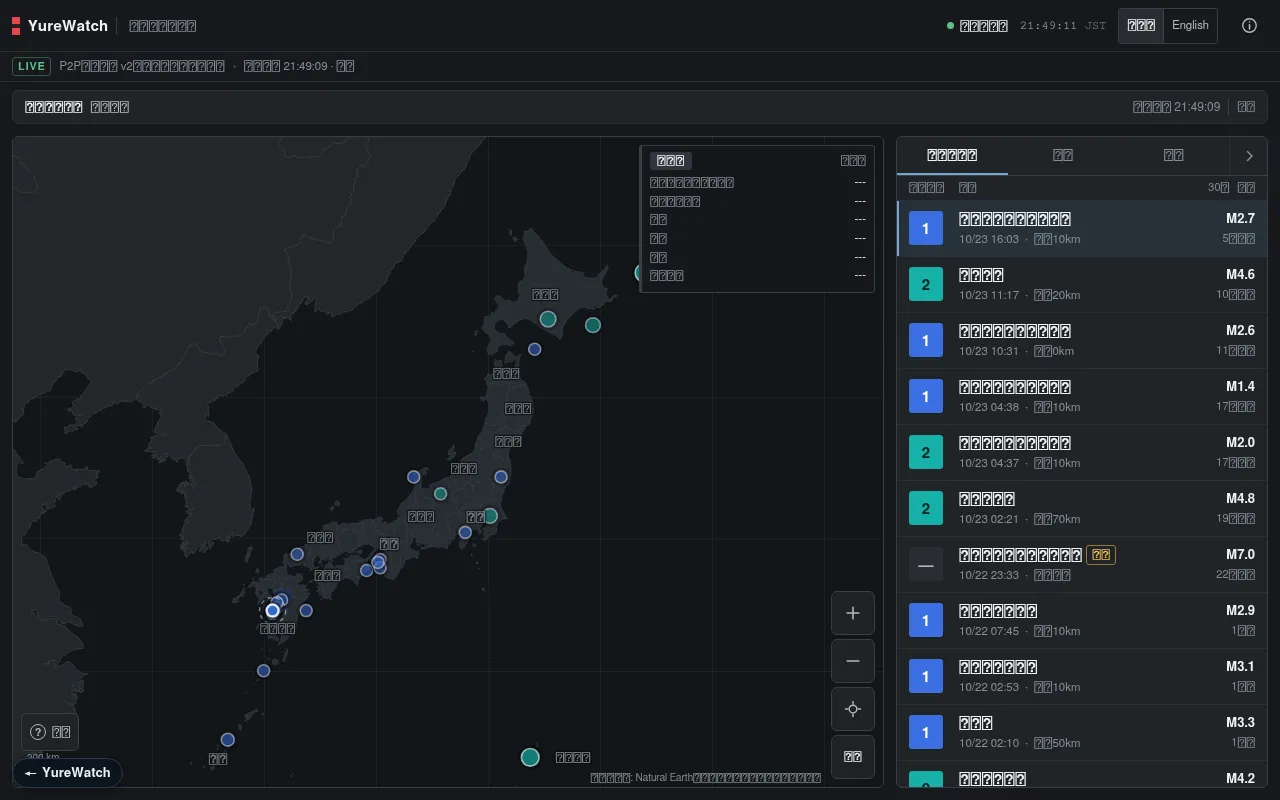Open the control next to the 30 count
The height and width of the screenshot is (800, 1280).
pos(1246,187)
